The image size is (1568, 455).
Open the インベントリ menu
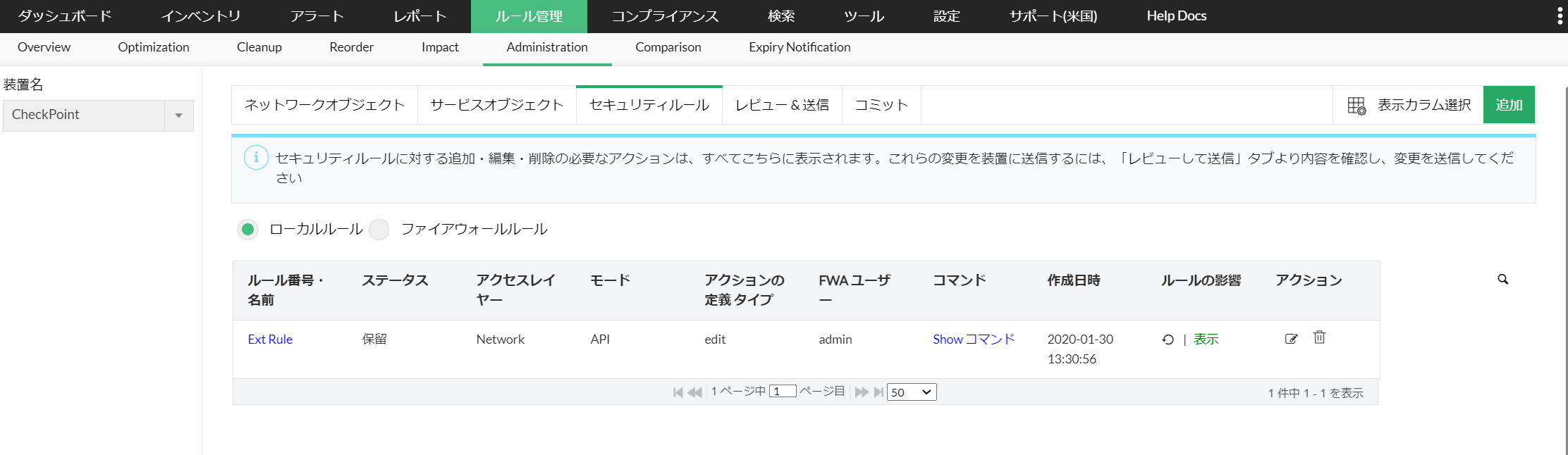click(x=201, y=16)
